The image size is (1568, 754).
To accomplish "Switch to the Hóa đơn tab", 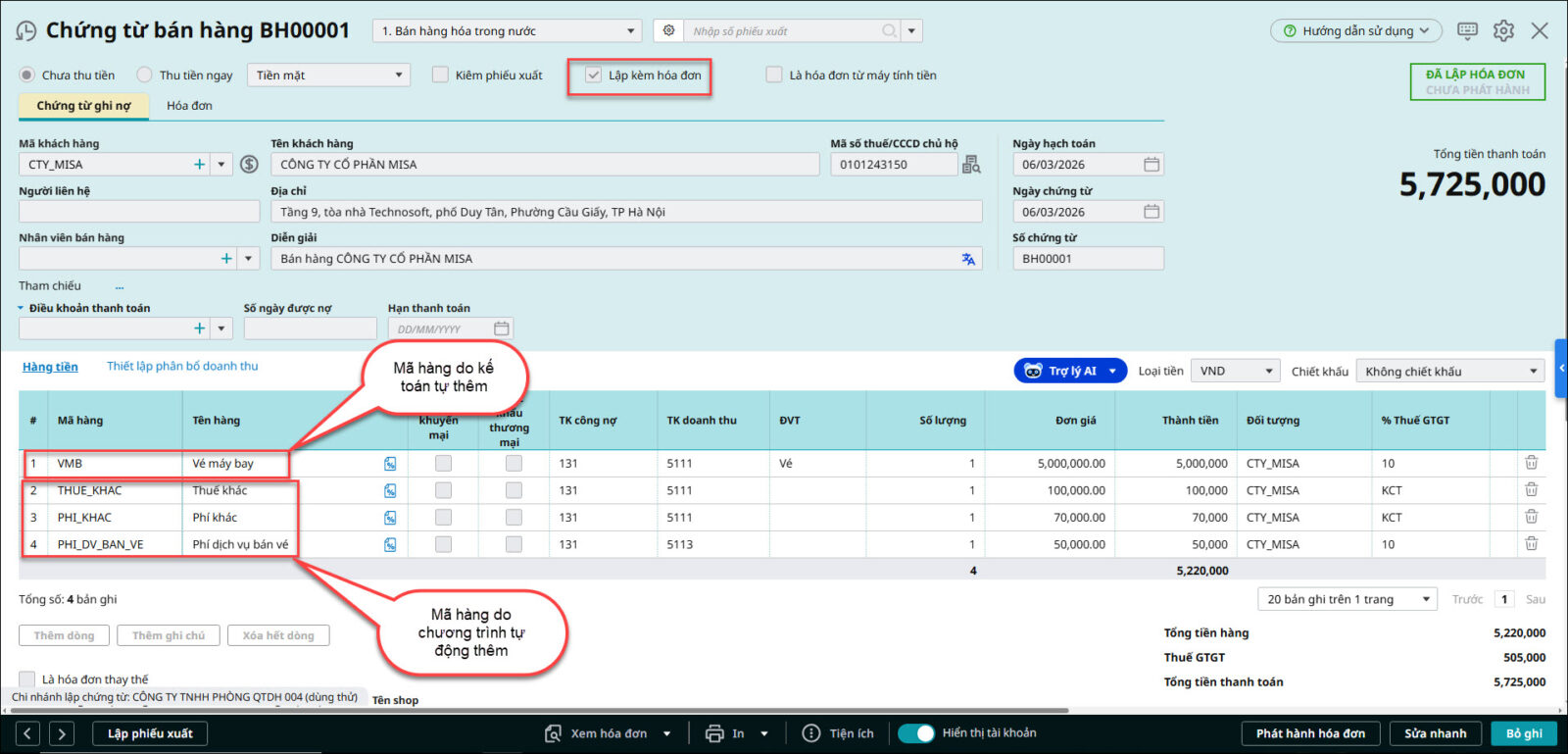I will [x=189, y=106].
